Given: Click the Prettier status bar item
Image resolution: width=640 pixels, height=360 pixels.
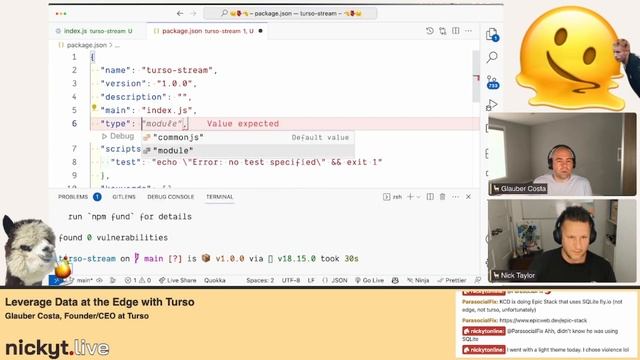Looking at the screenshot, I should (x=452, y=280).
